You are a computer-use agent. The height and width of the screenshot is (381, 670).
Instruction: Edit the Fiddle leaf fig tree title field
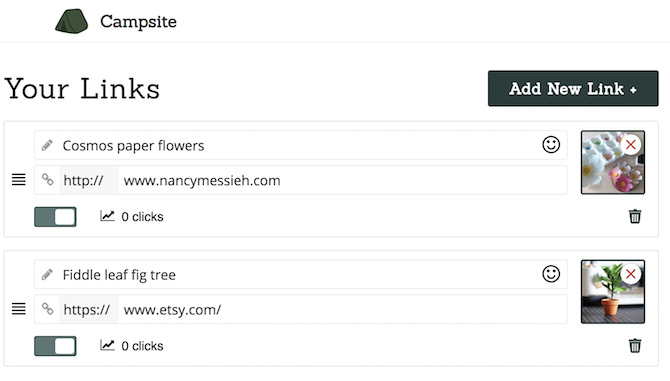[301, 274]
